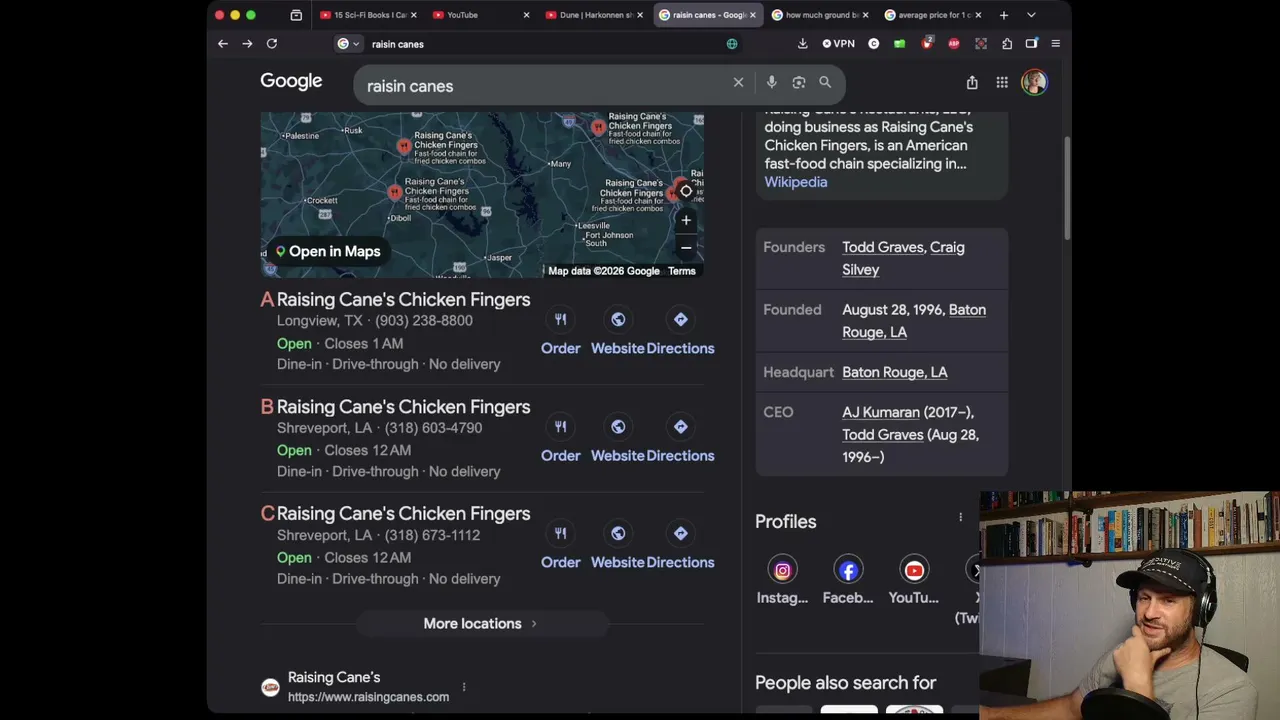The image size is (1280, 720).
Task: Clear the Google search query
Action: coord(738,83)
